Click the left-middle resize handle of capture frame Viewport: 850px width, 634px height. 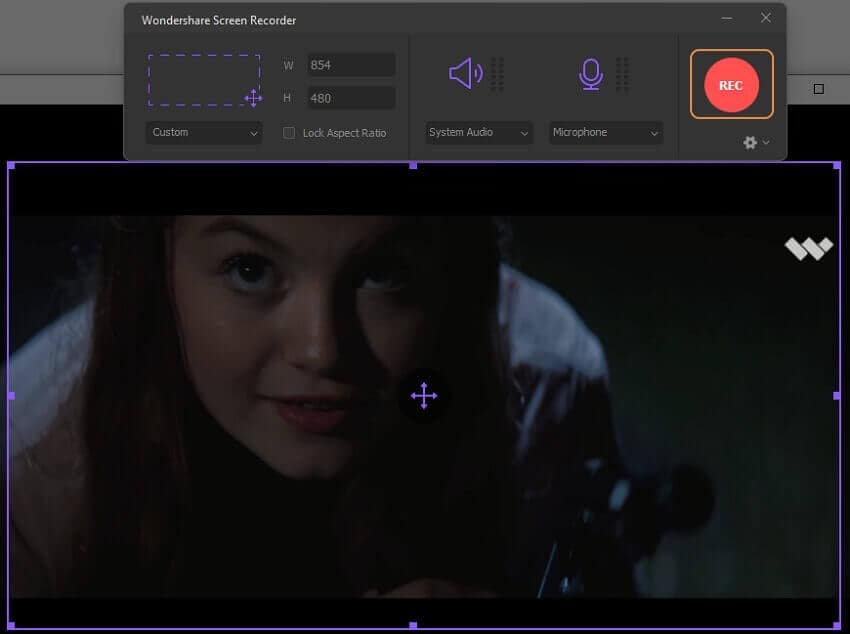pyautogui.click(x=11, y=396)
